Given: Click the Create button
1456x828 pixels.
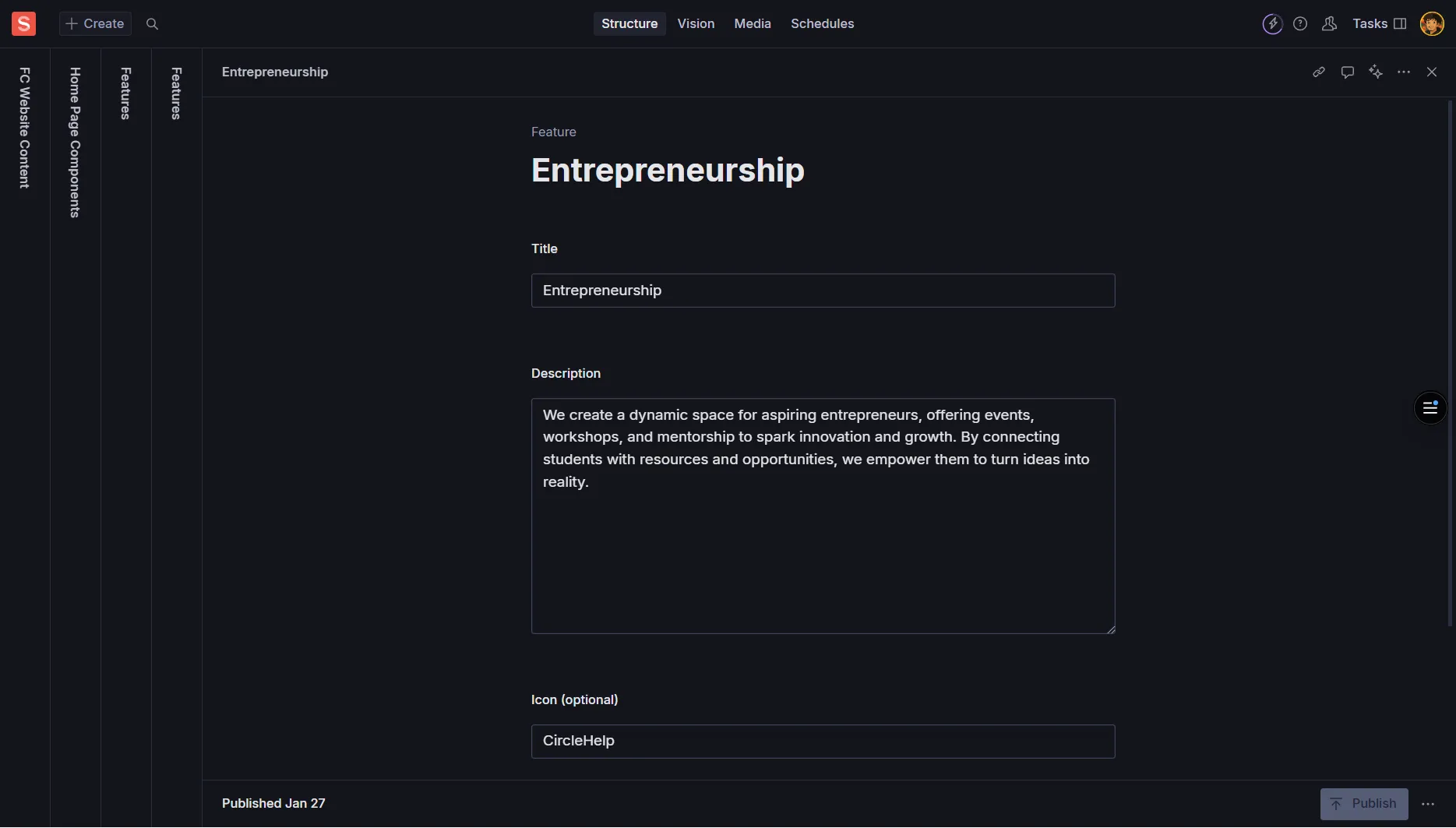Looking at the screenshot, I should tap(95, 24).
